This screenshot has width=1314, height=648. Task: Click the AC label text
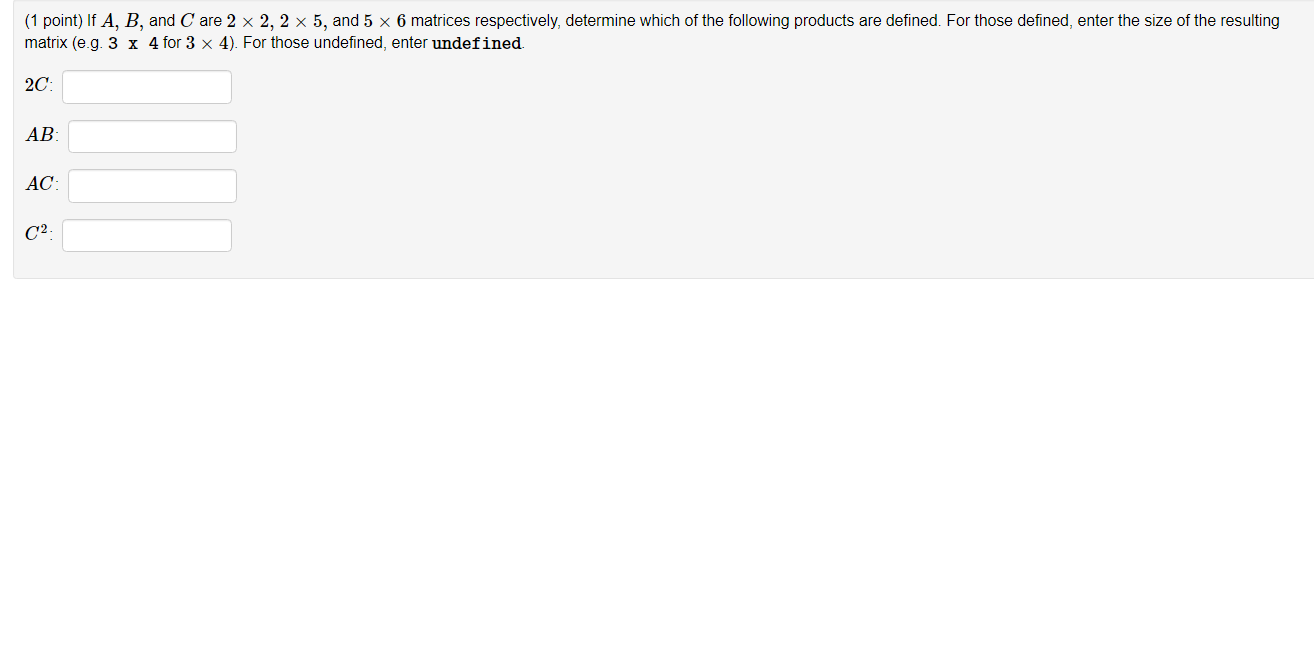[40, 184]
